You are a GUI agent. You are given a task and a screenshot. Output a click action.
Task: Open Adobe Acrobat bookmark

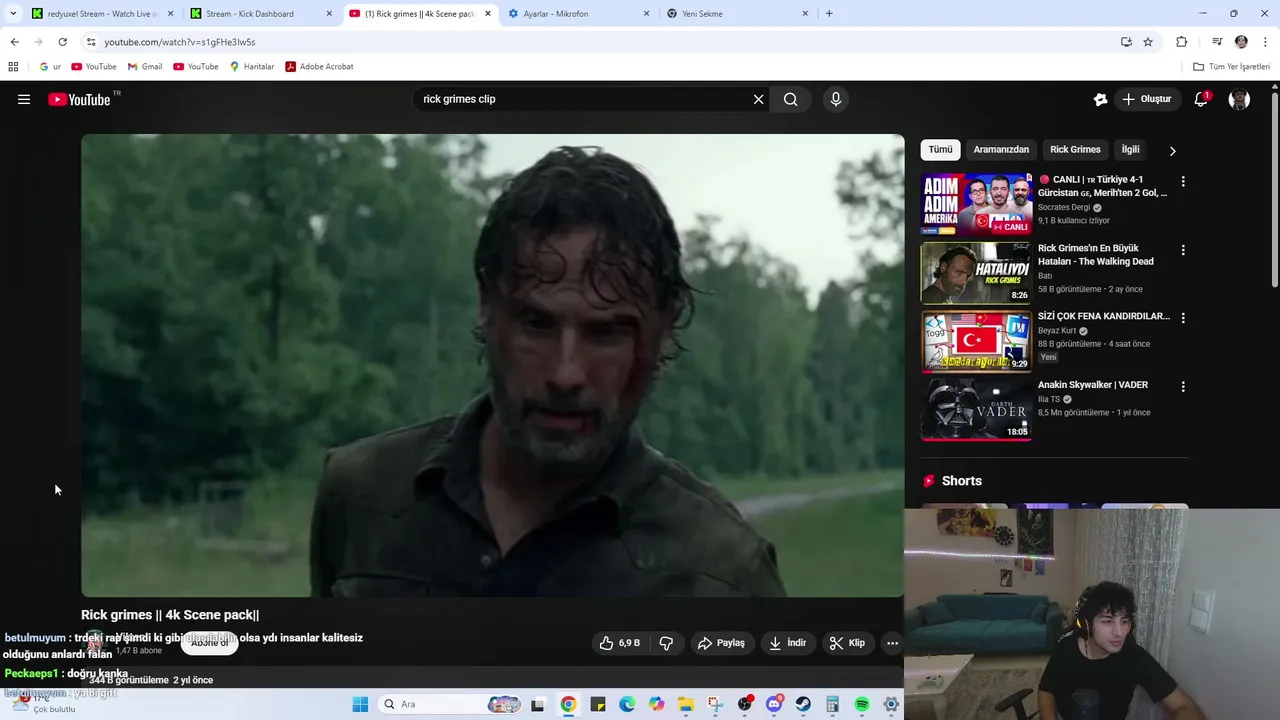(x=320, y=66)
